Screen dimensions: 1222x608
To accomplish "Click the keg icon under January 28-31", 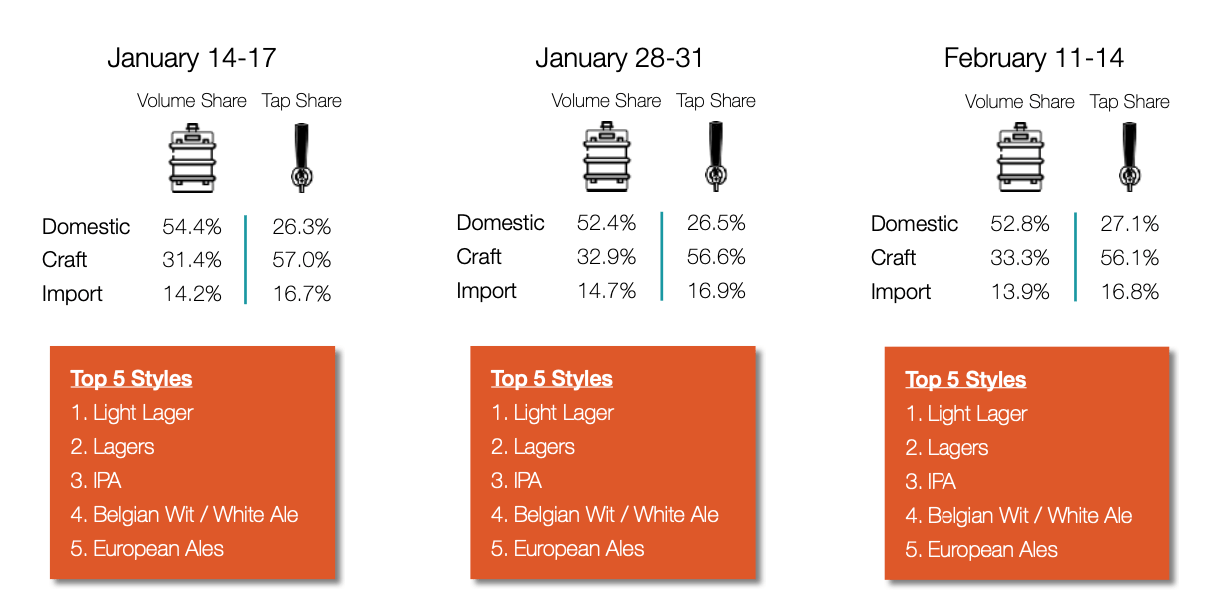I will coord(608,157).
